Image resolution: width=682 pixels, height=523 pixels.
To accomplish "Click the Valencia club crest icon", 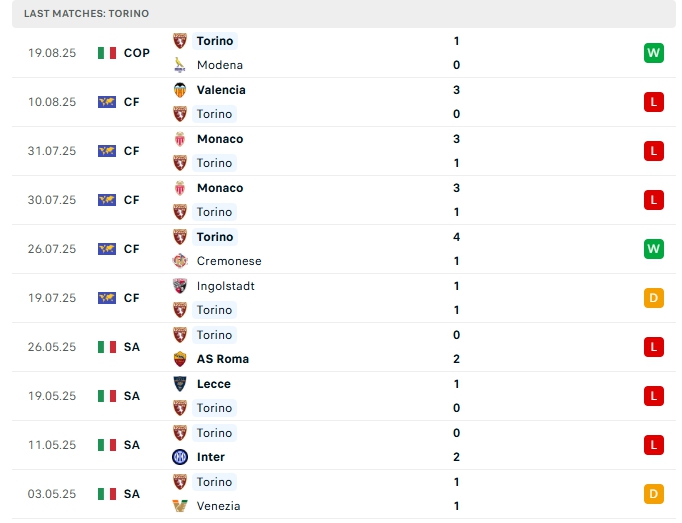I will coord(180,90).
